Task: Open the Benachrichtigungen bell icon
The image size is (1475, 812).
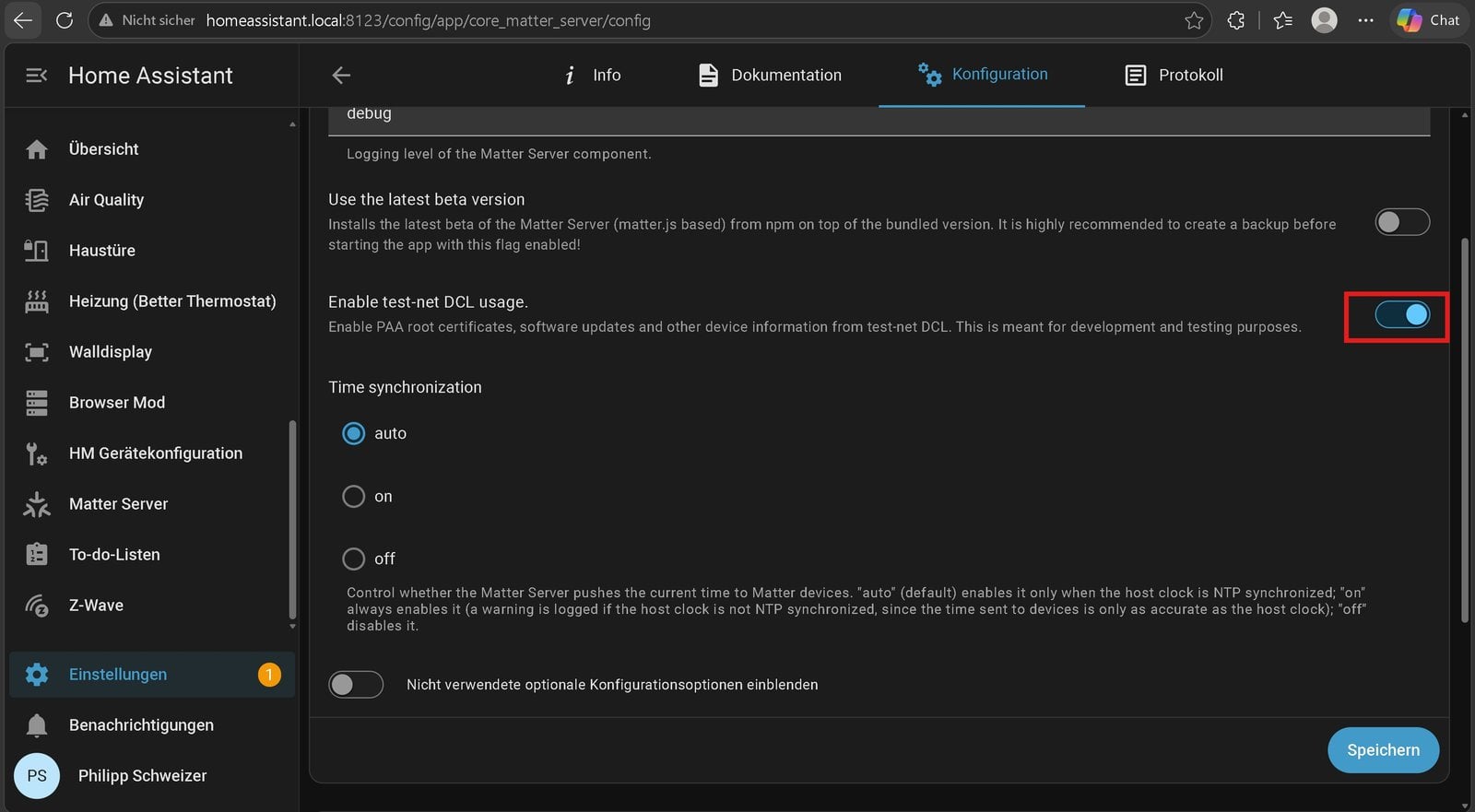Action: pos(37,725)
